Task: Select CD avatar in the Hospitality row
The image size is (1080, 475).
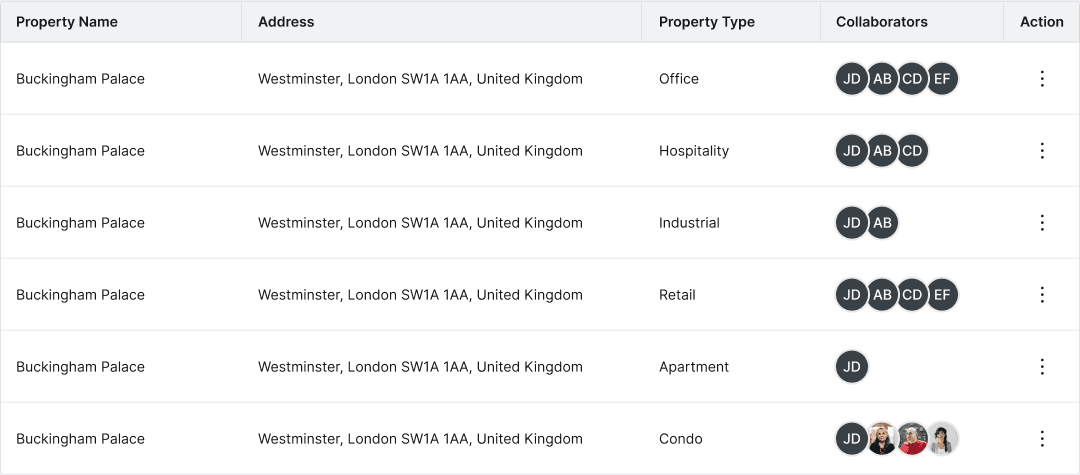Action: [912, 151]
